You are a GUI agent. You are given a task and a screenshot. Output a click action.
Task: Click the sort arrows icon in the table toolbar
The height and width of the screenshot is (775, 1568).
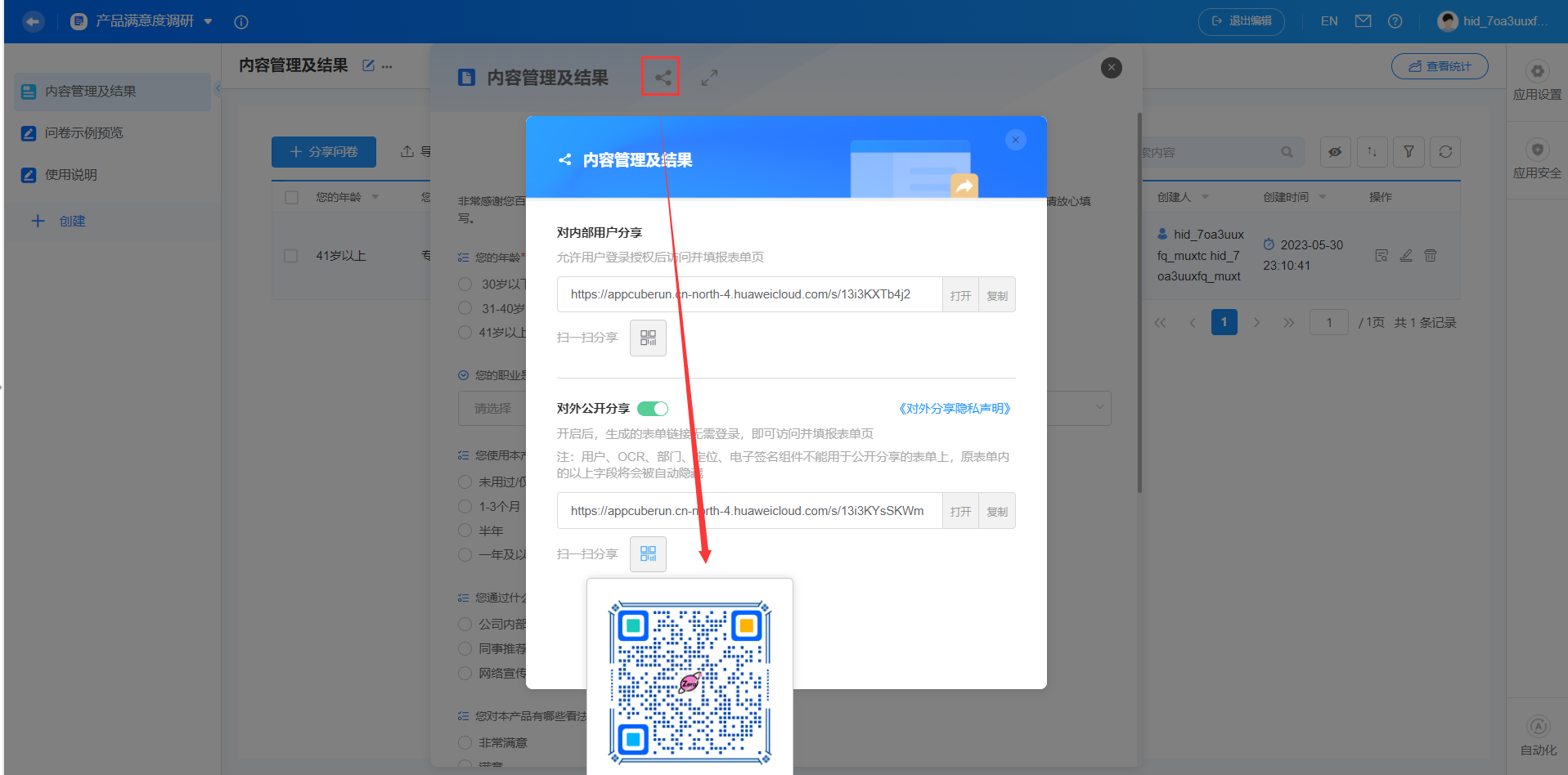(x=1373, y=152)
